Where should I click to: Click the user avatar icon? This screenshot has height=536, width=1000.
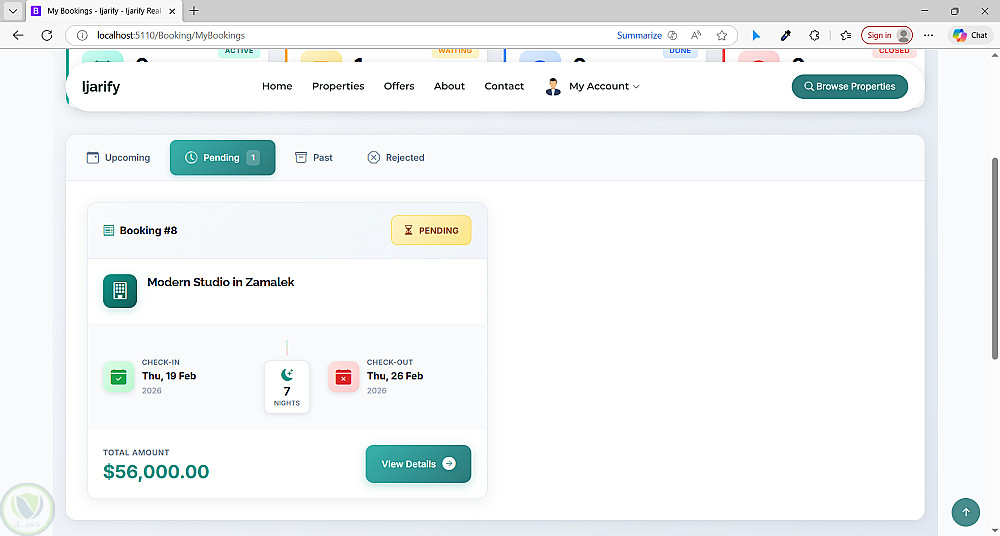553,86
